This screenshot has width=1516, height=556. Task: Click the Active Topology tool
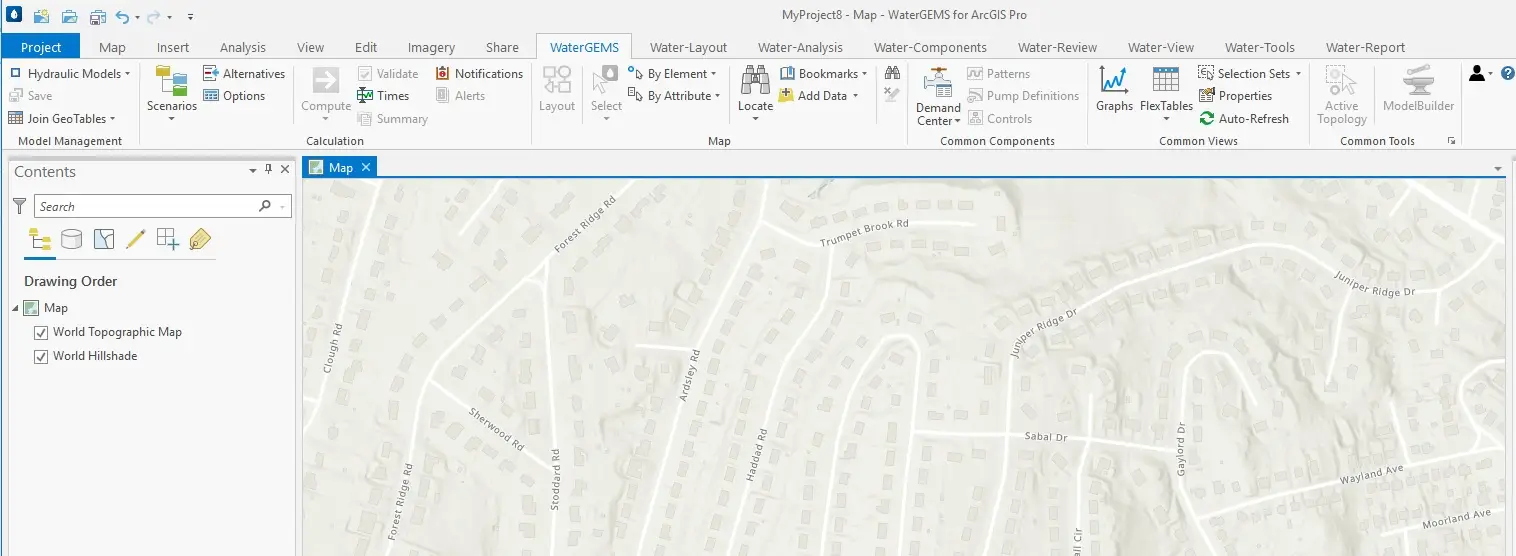tap(1341, 96)
